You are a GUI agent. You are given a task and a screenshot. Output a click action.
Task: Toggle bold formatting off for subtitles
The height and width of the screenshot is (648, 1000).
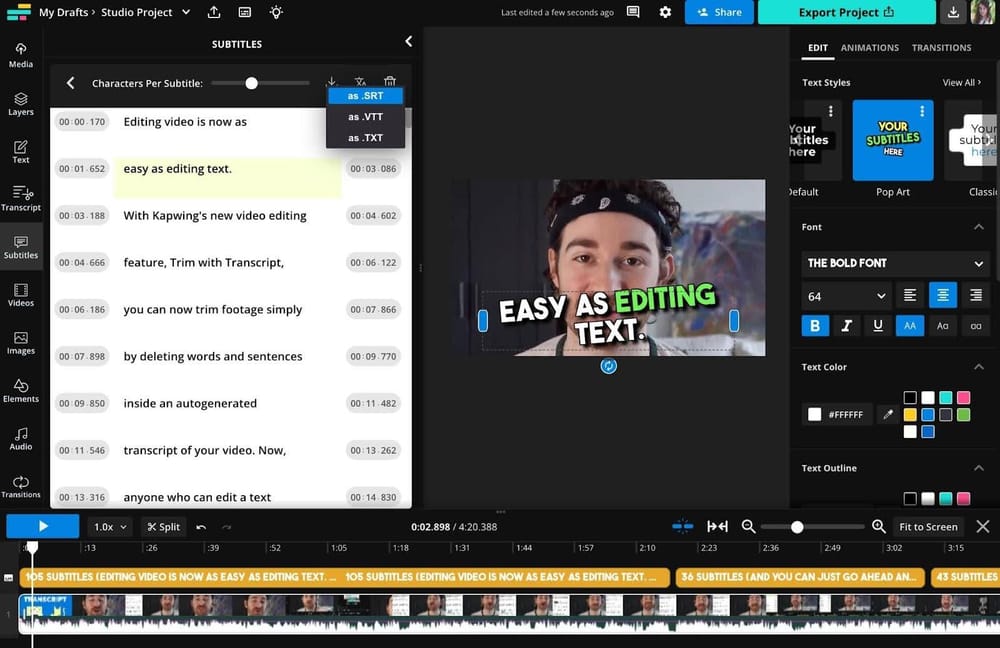815,325
